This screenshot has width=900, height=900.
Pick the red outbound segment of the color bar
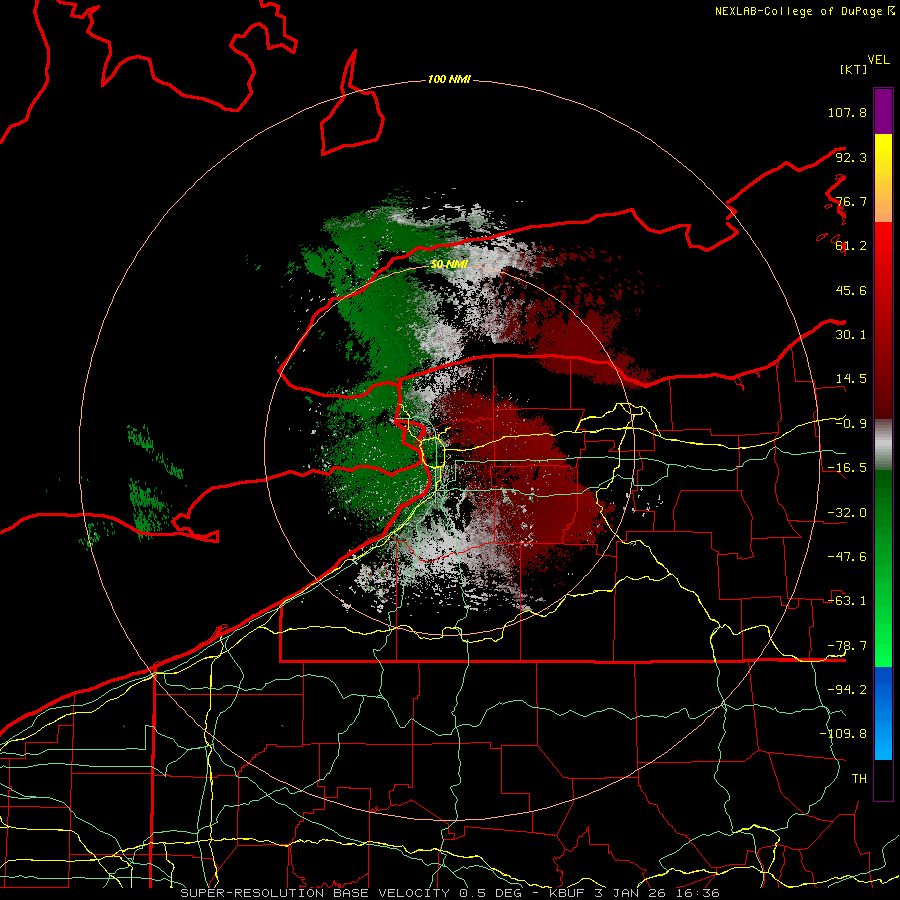click(883, 320)
